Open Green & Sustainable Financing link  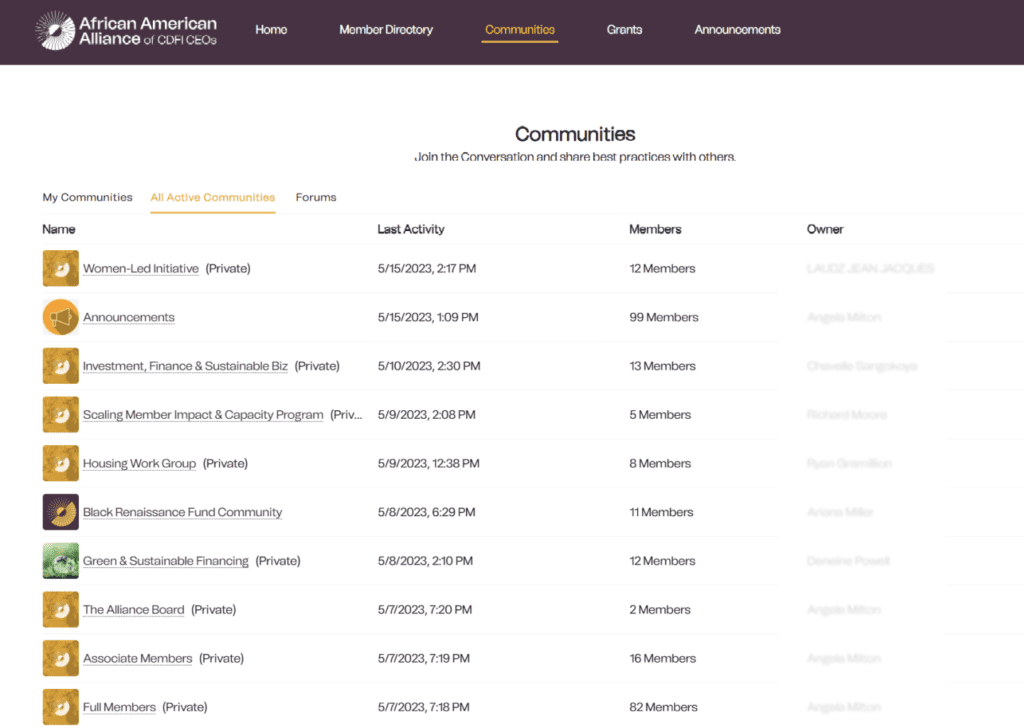coord(166,561)
